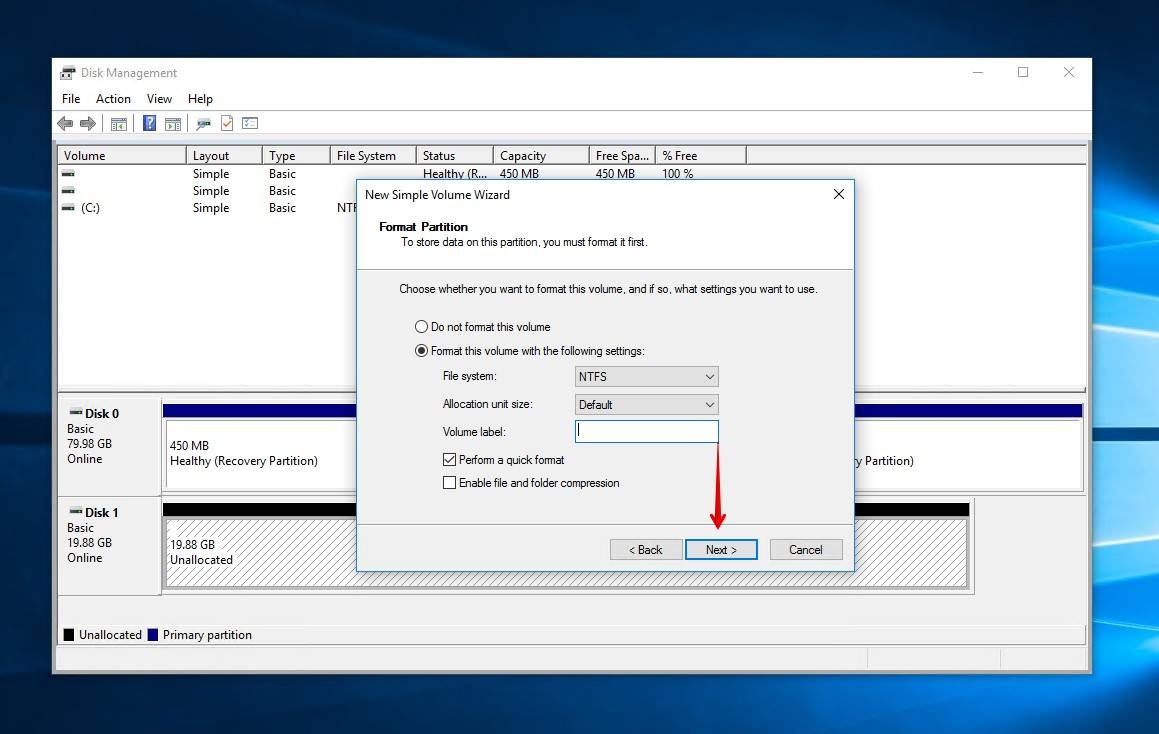Image resolution: width=1159 pixels, height=734 pixels.
Task: Expand the Allocation unit size dropdown
Action: [647, 405]
